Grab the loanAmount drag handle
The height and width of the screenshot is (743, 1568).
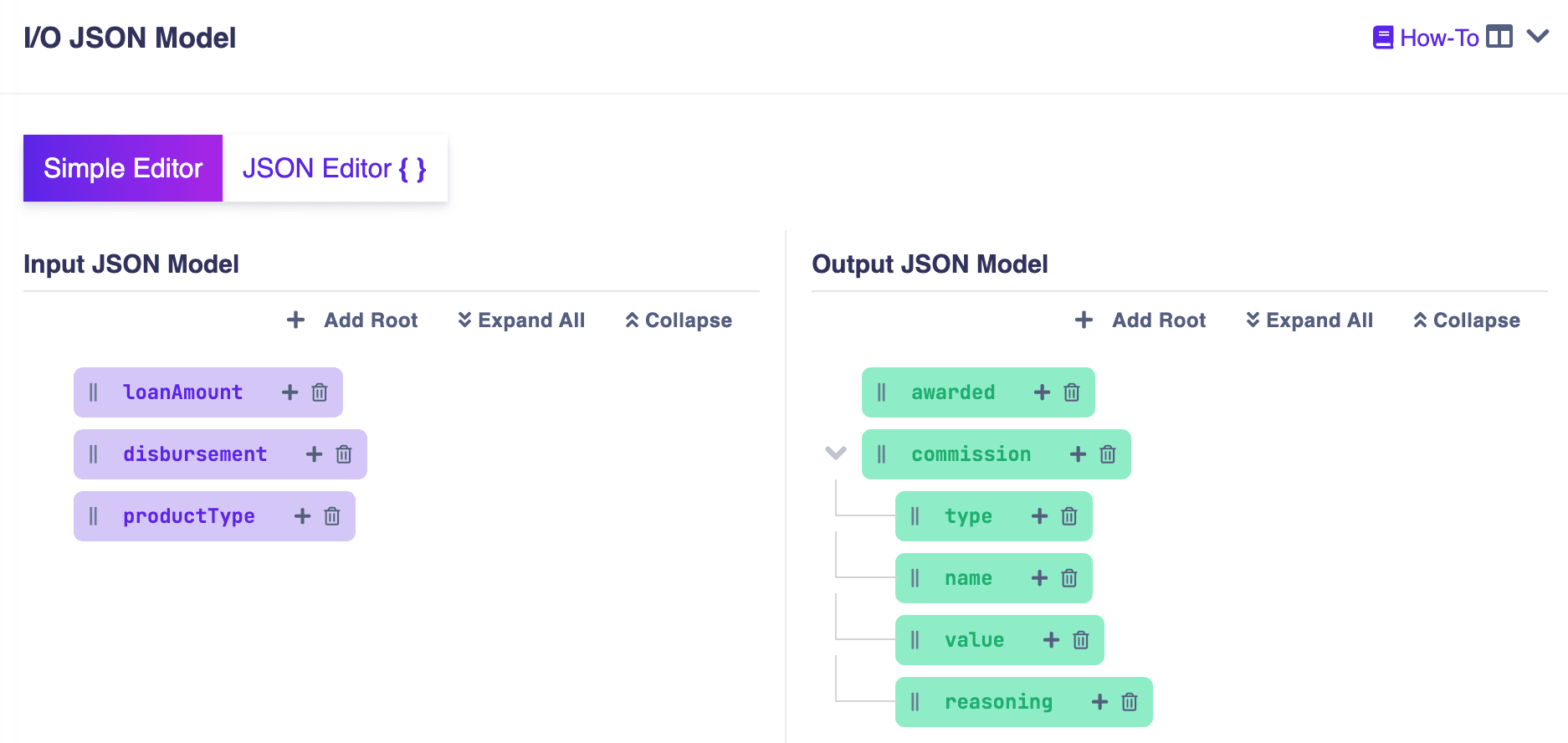pos(94,392)
